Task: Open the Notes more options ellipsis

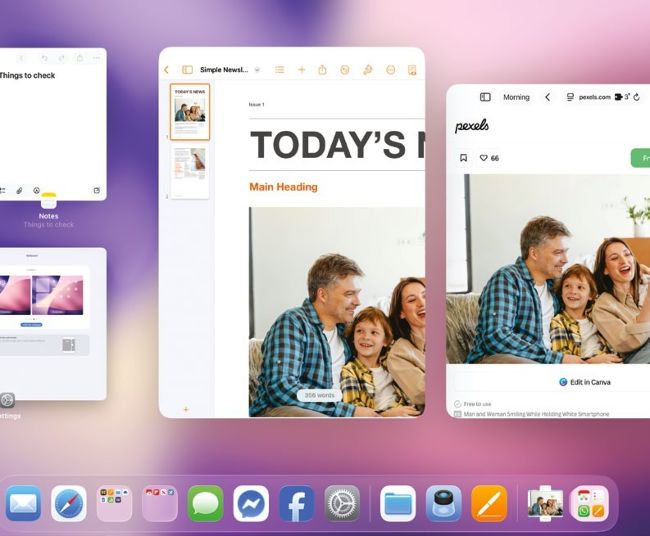Action: (x=96, y=58)
